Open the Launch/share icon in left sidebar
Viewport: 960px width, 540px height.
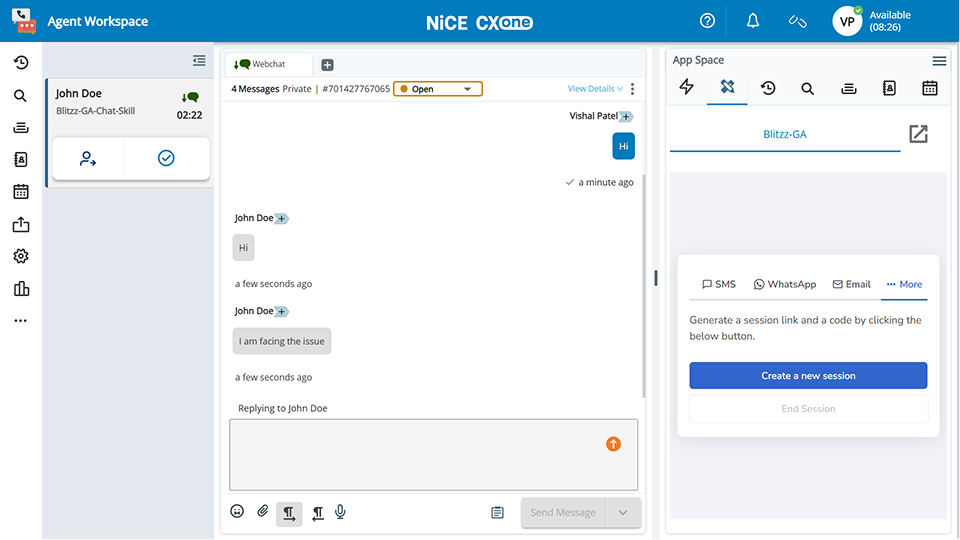click(x=21, y=224)
